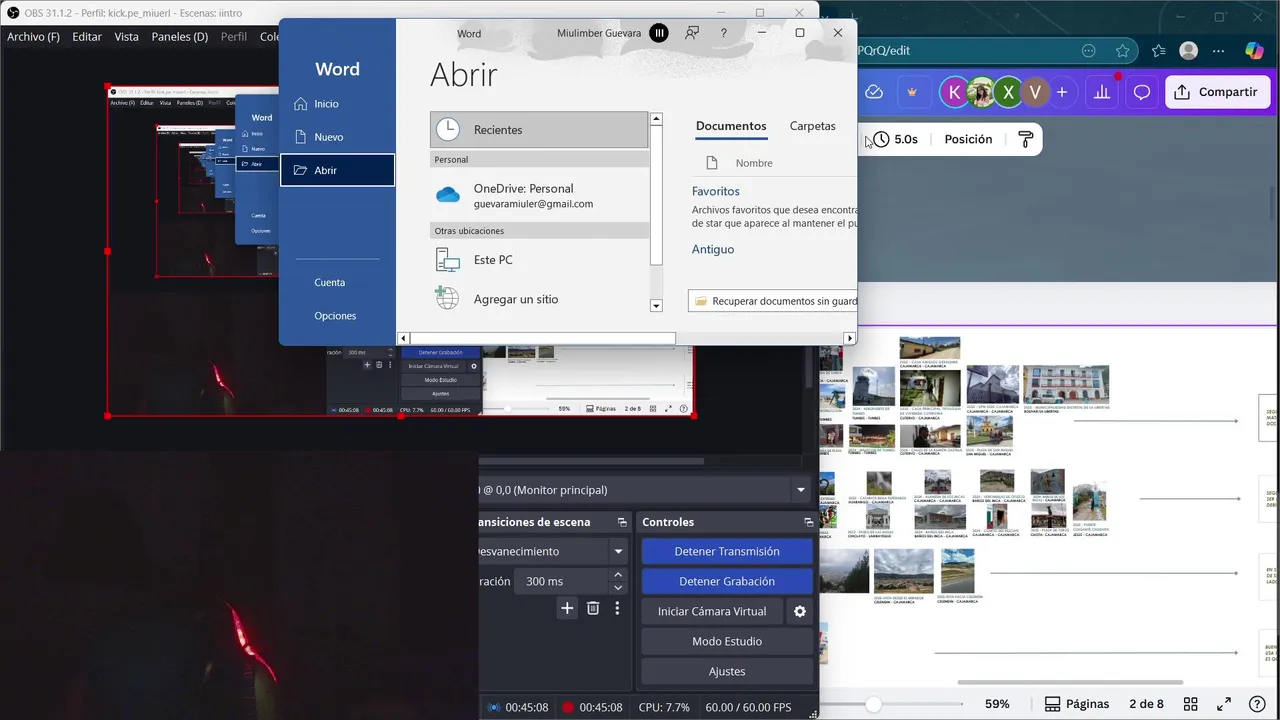
Task: Open Cuenta in Word's backstage sidebar
Action: point(329,283)
